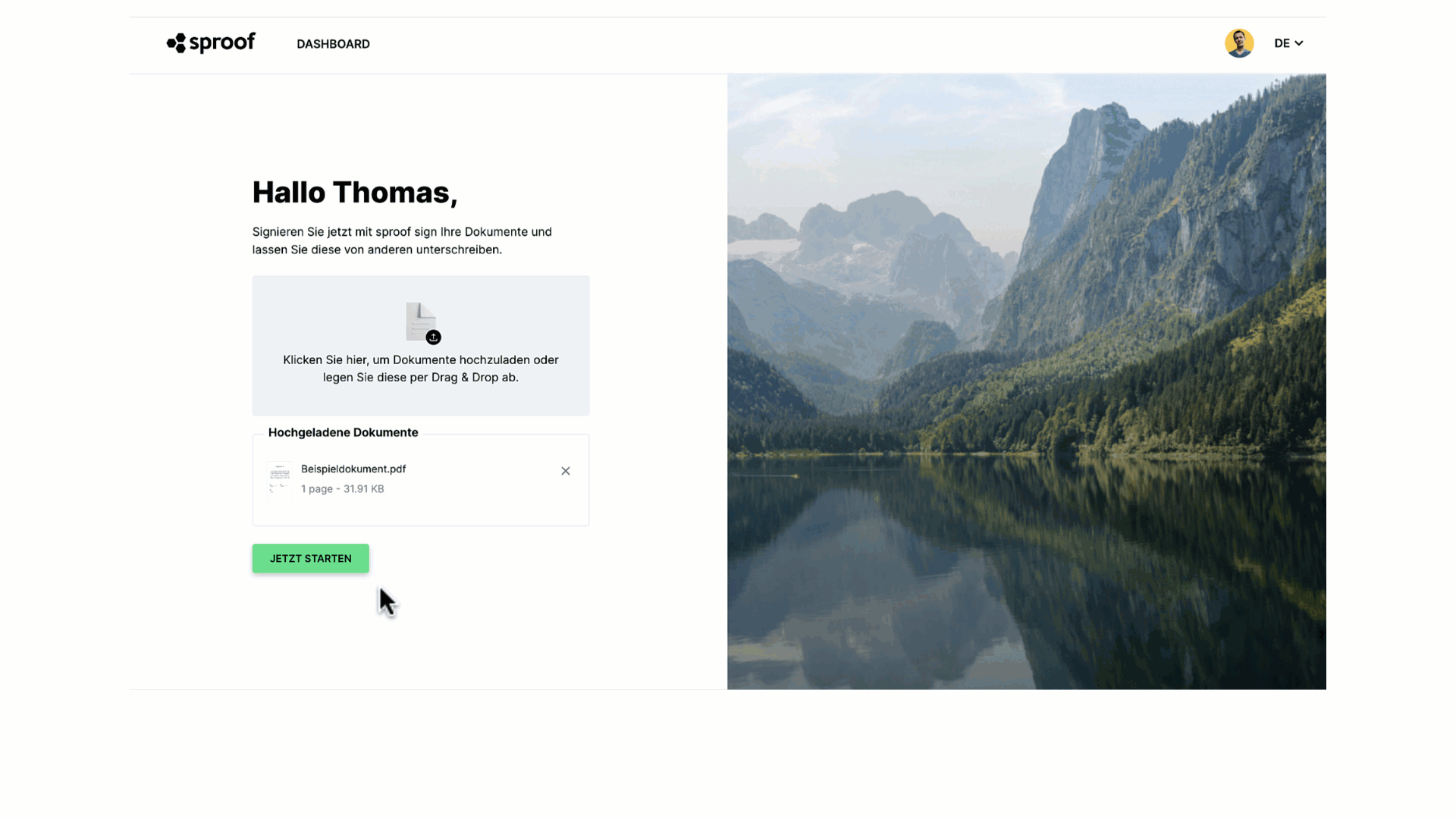1456x819 pixels.
Task: Click the 1 page - 31.91 KB file info
Action: pyautogui.click(x=343, y=489)
